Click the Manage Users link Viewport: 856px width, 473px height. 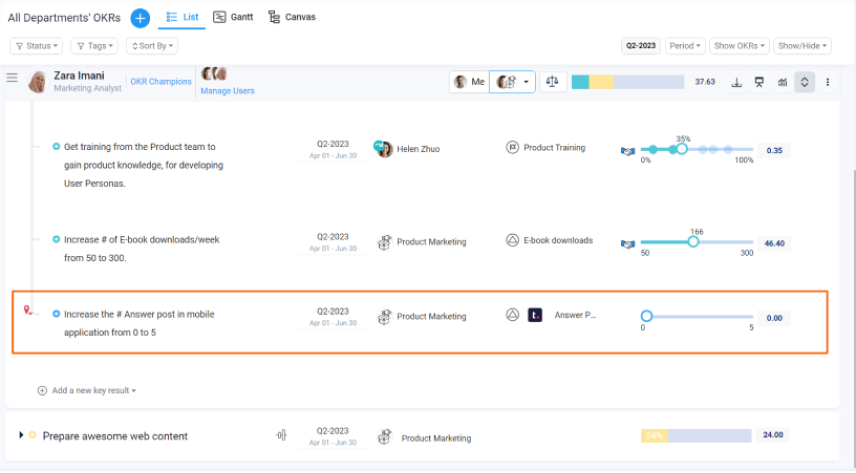(x=227, y=91)
